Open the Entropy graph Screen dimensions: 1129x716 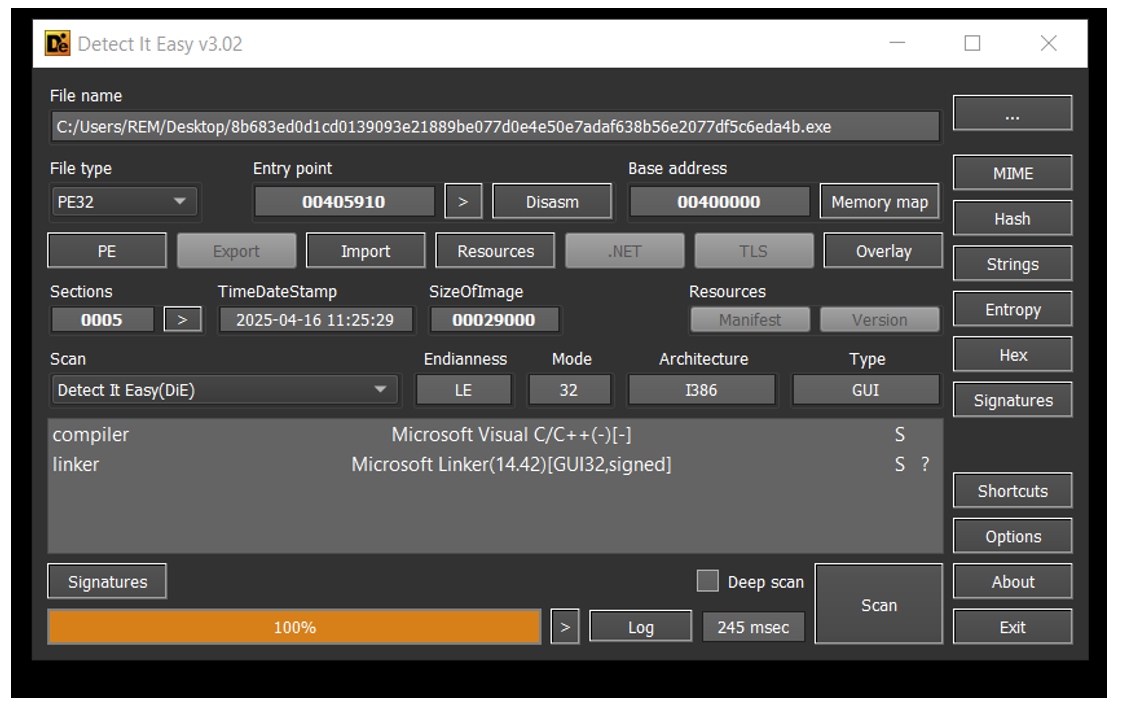pos(1012,310)
